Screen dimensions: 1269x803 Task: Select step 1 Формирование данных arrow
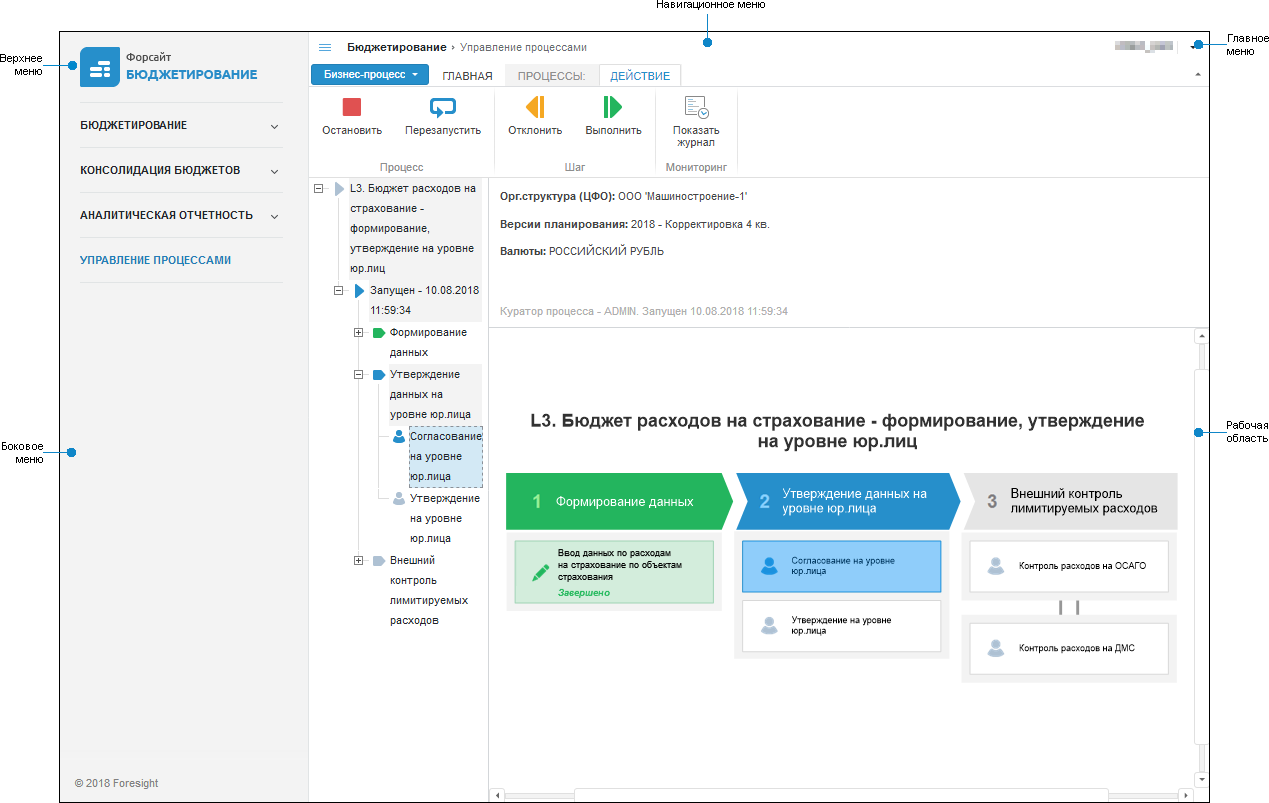(x=621, y=501)
